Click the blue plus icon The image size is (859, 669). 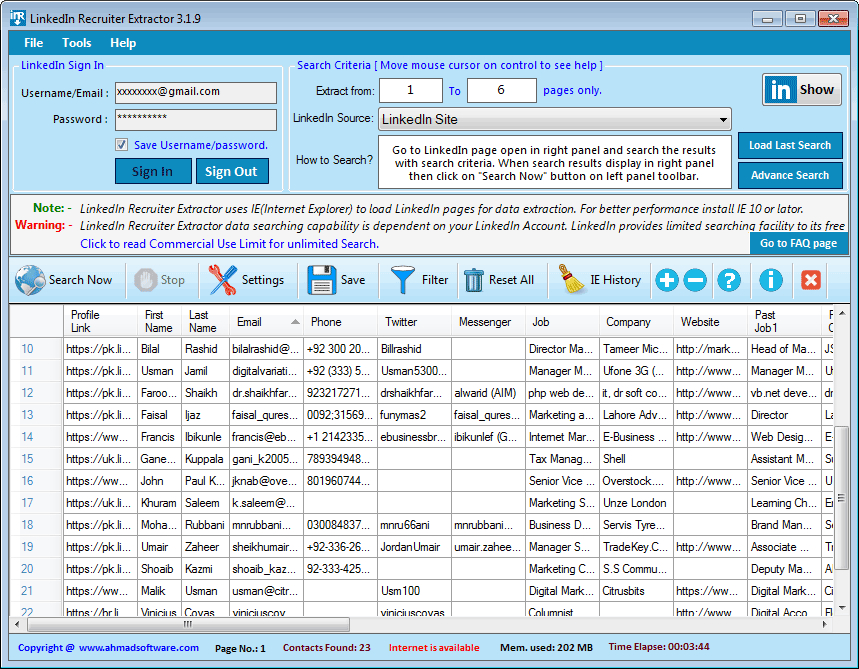[667, 280]
